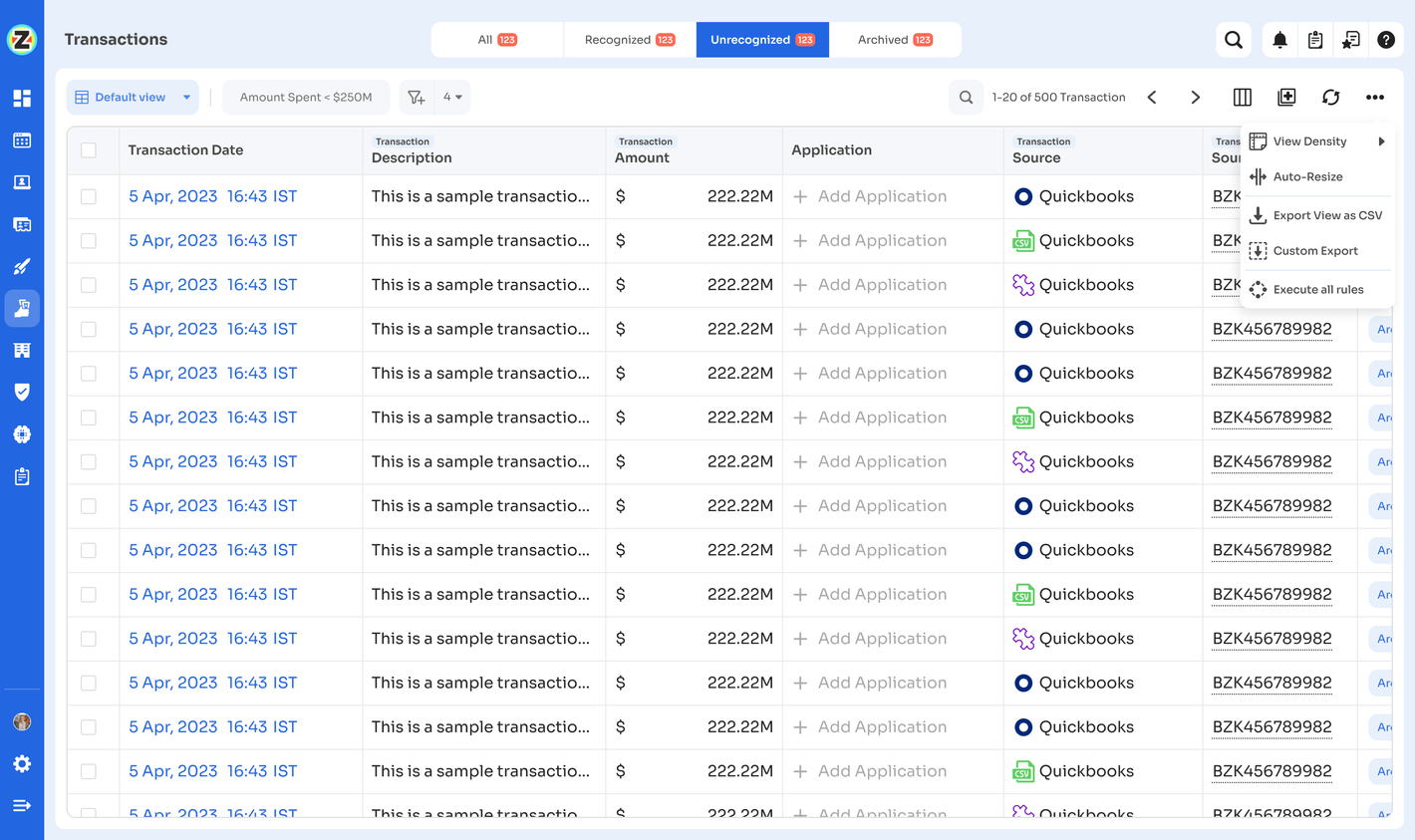Switch to the Archived tab

point(895,40)
